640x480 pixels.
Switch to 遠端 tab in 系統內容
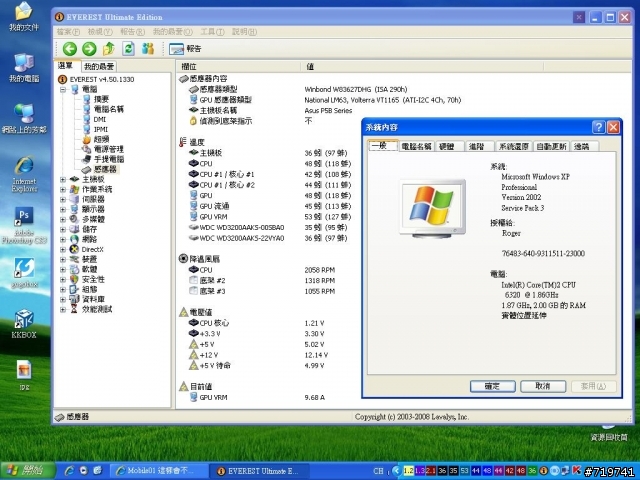582,147
